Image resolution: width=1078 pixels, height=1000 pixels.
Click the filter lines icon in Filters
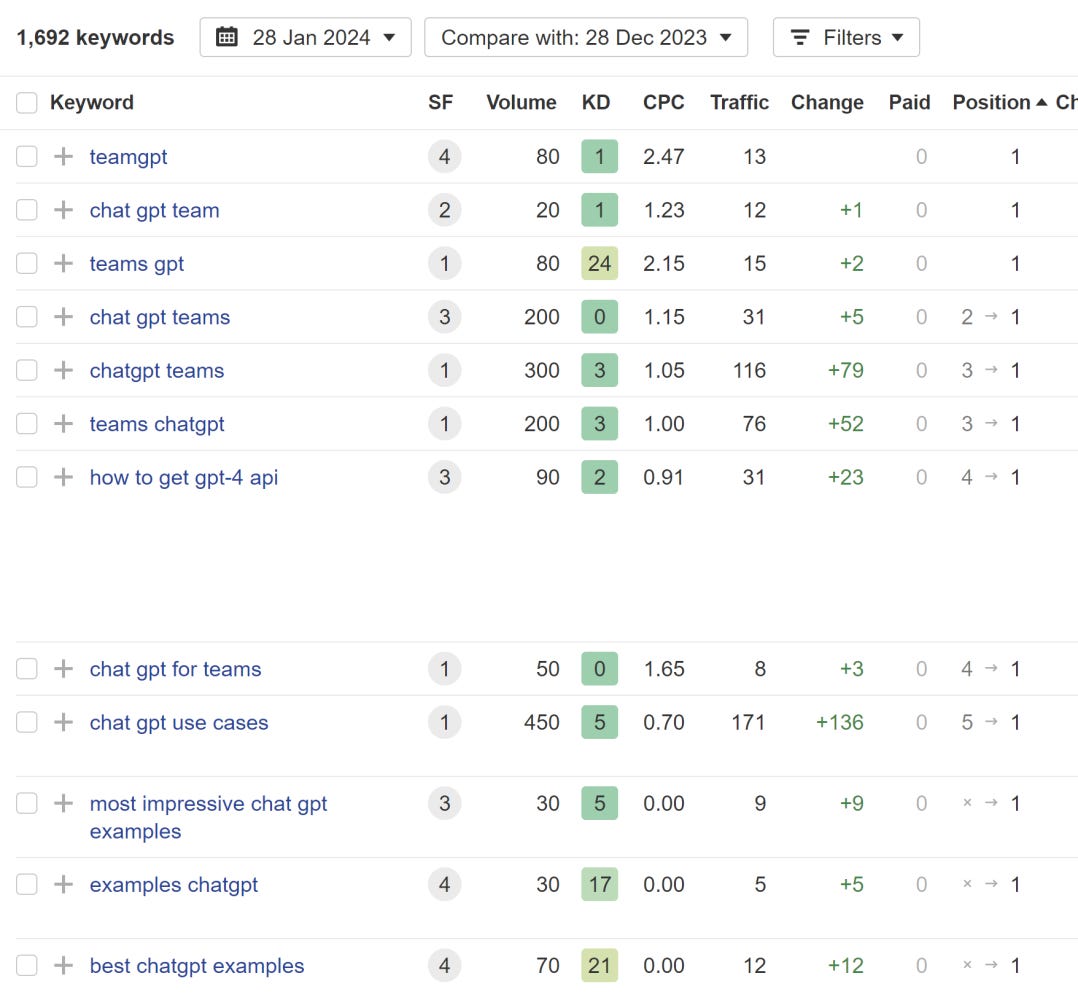(x=800, y=37)
